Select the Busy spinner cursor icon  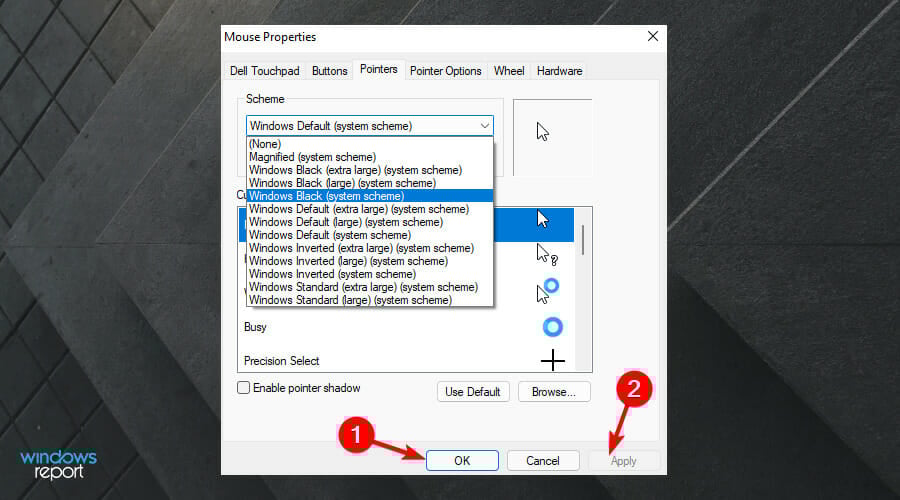tap(552, 327)
